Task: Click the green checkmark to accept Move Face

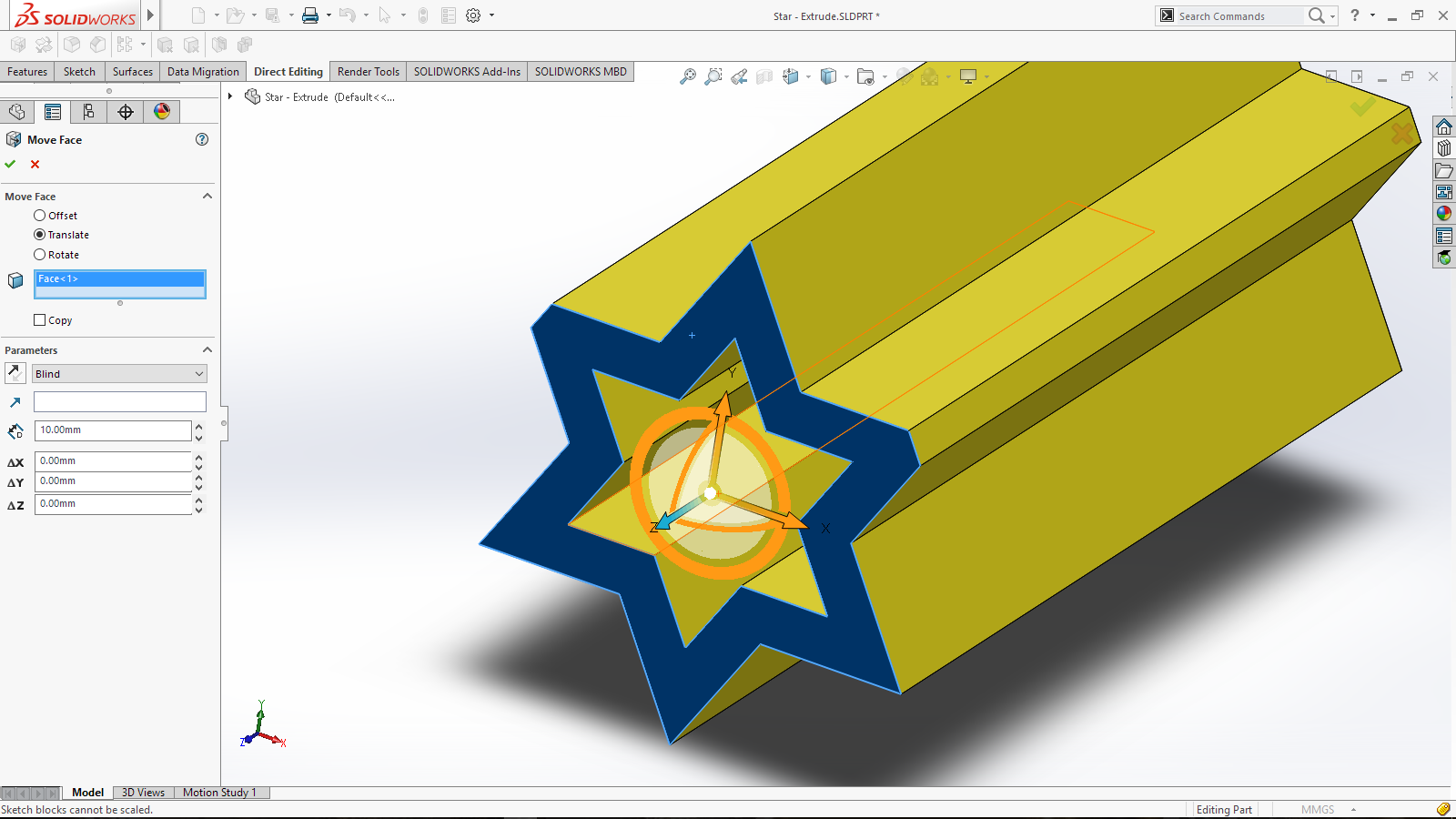Action: [x=10, y=165]
